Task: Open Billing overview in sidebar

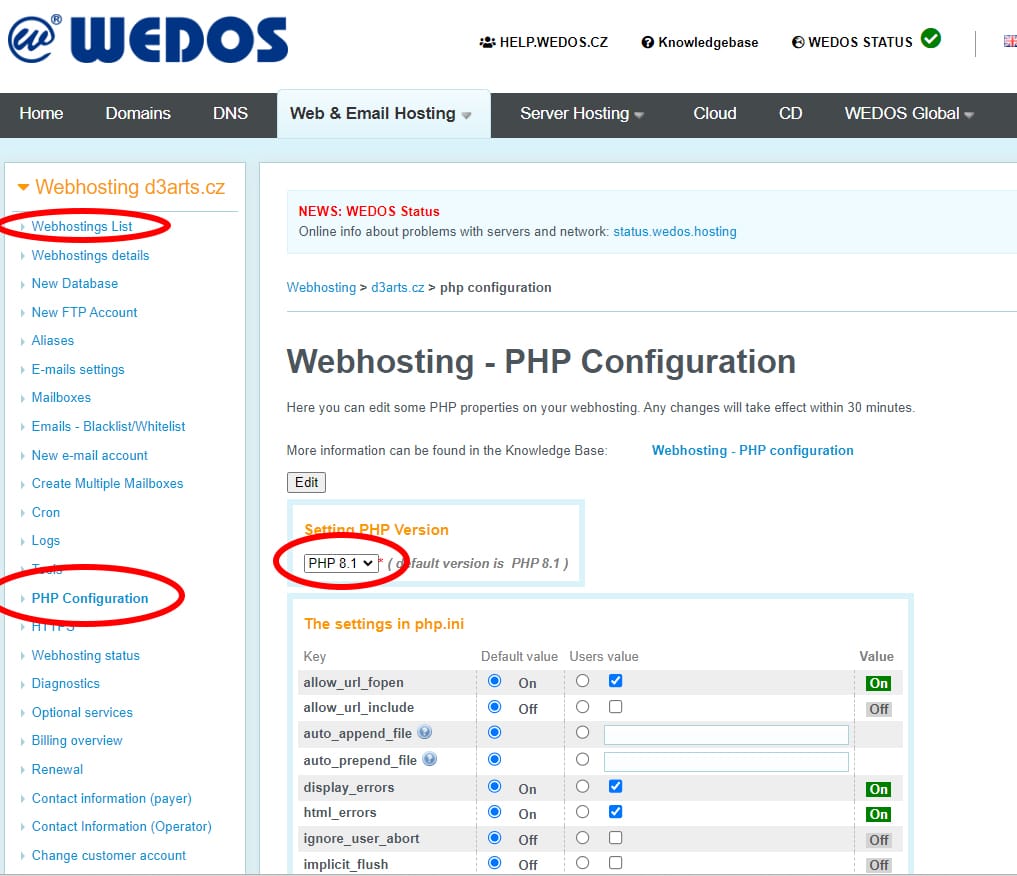Action: (77, 740)
